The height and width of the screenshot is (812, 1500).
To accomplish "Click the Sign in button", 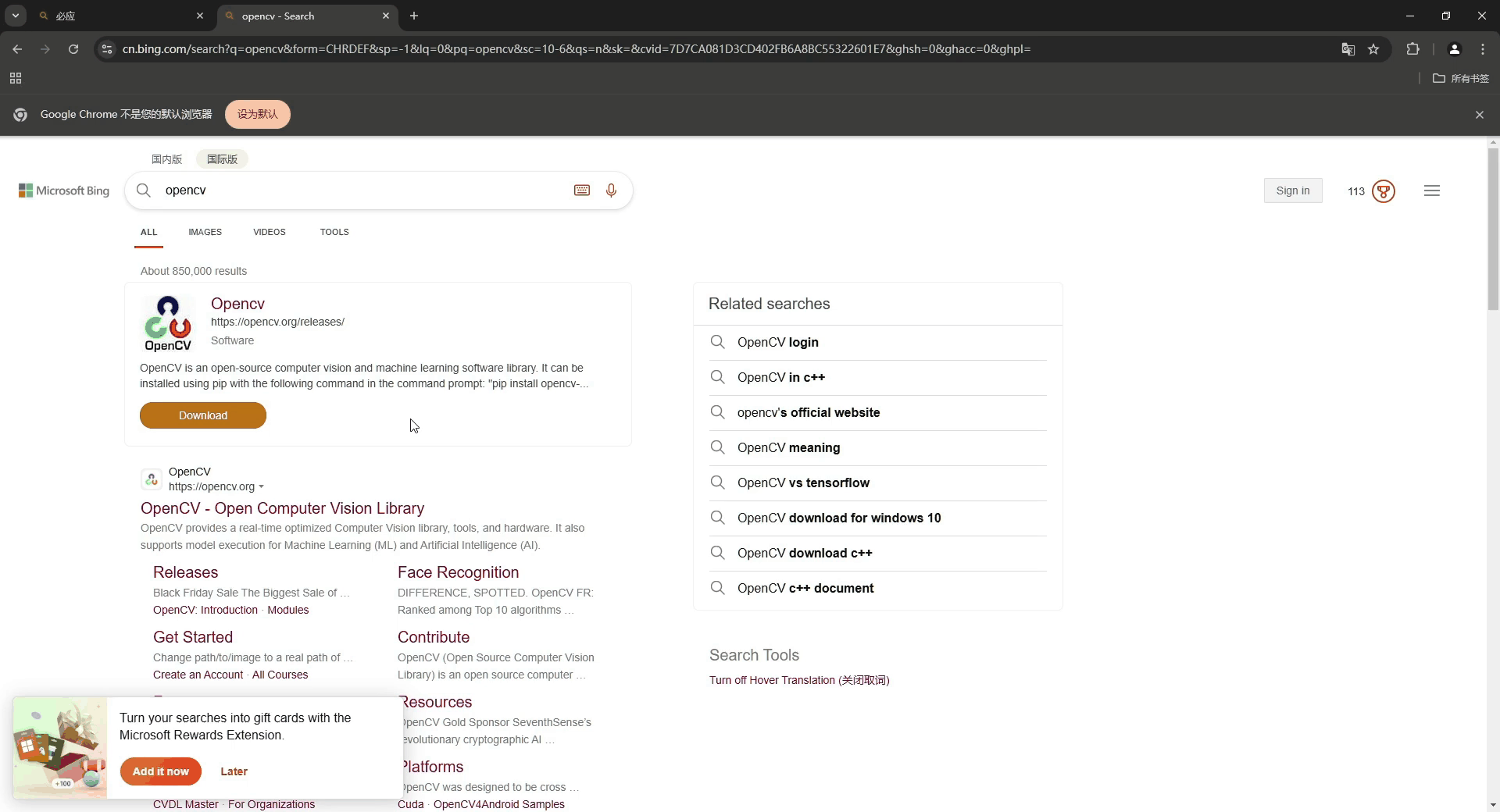I will pyautogui.click(x=1292, y=191).
